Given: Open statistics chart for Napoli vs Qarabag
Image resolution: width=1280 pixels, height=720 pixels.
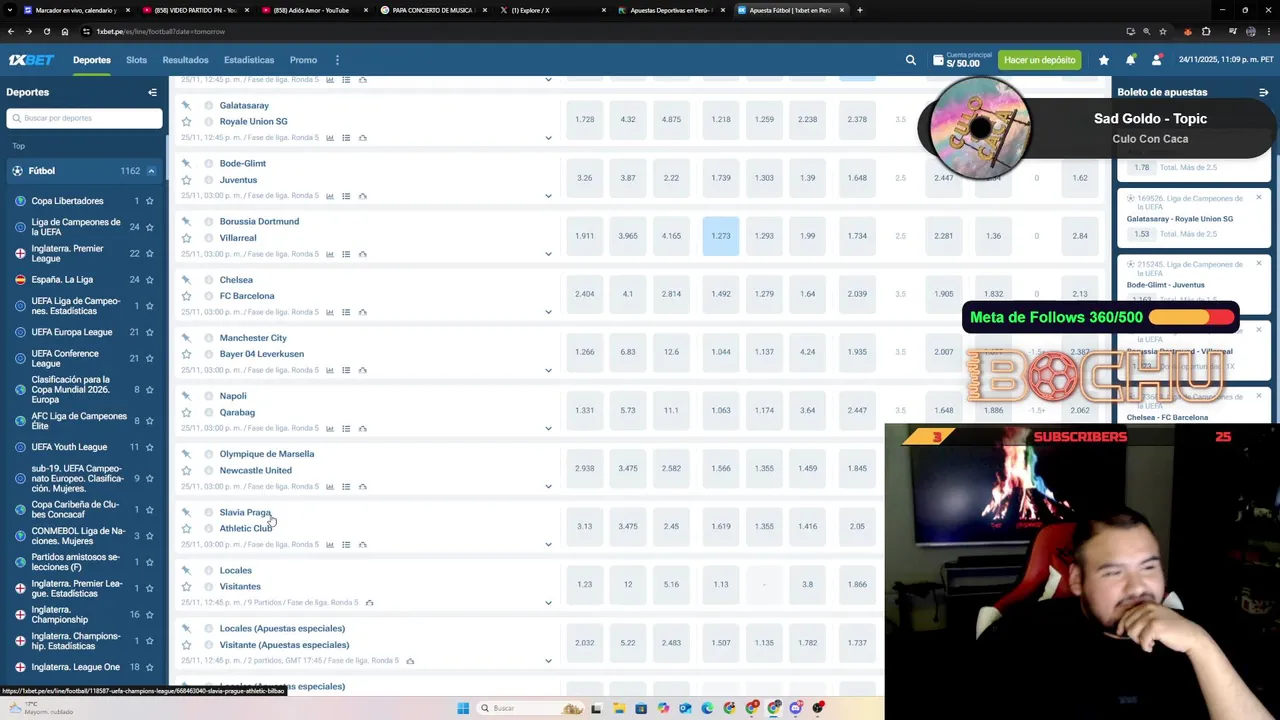Looking at the screenshot, I should [330, 429].
